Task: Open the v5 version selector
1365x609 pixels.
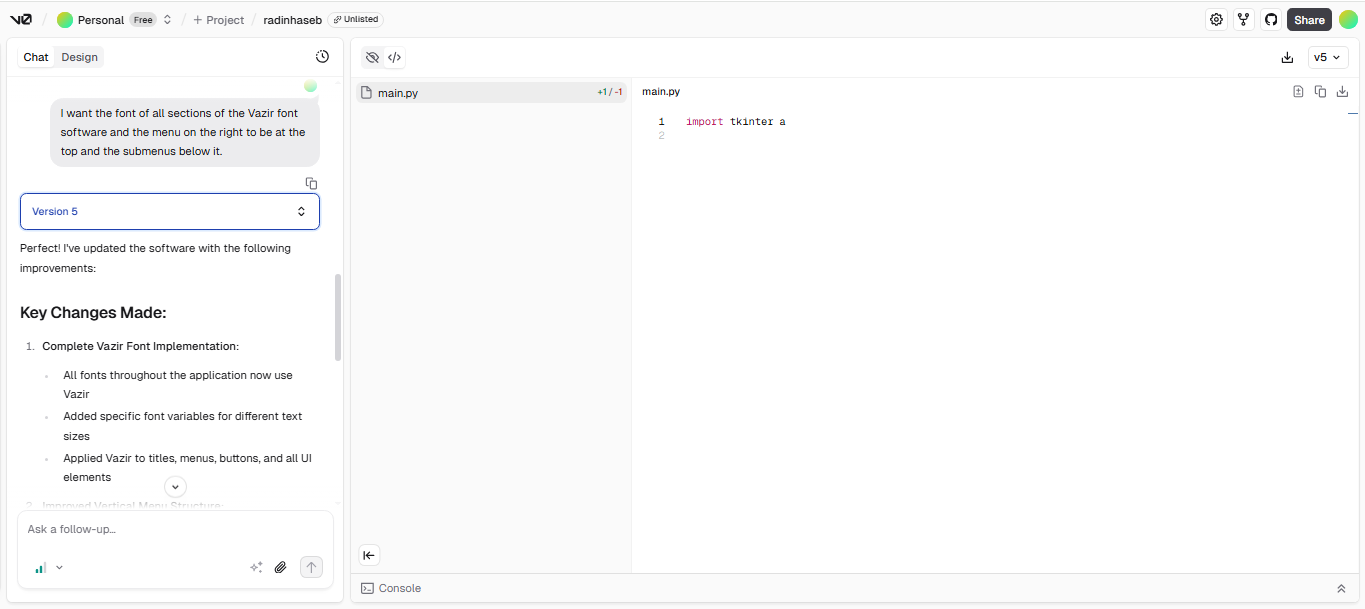Action: [1328, 57]
